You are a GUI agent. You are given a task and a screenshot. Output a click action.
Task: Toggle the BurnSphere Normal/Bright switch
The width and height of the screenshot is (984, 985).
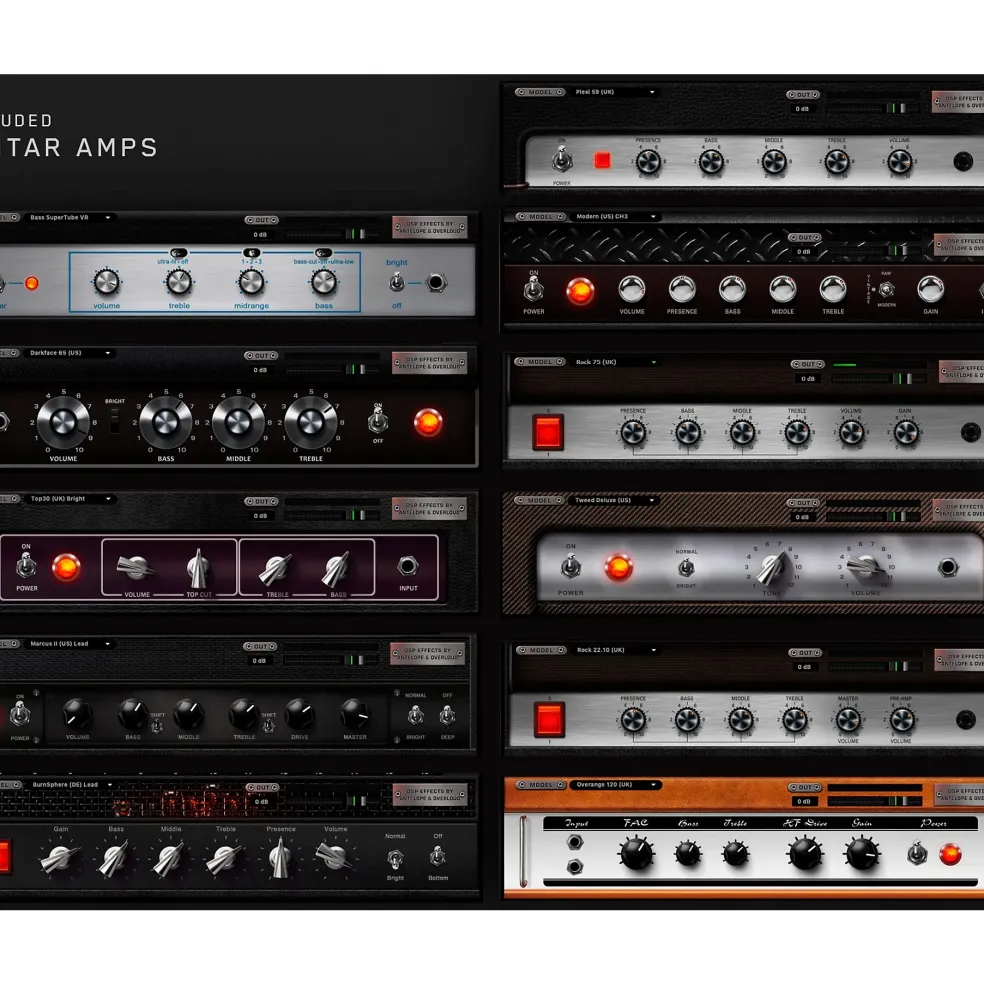click(395, 857)
